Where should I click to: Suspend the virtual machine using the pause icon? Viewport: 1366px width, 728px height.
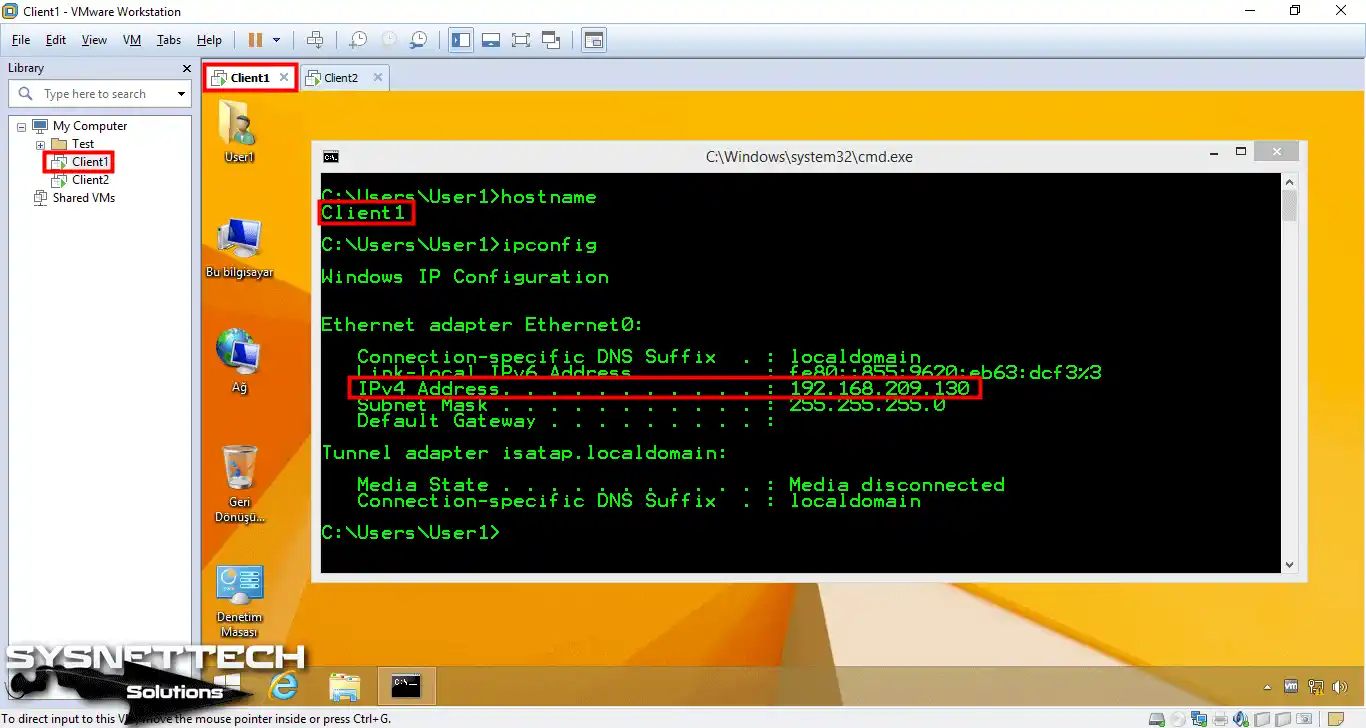point(255,40)
